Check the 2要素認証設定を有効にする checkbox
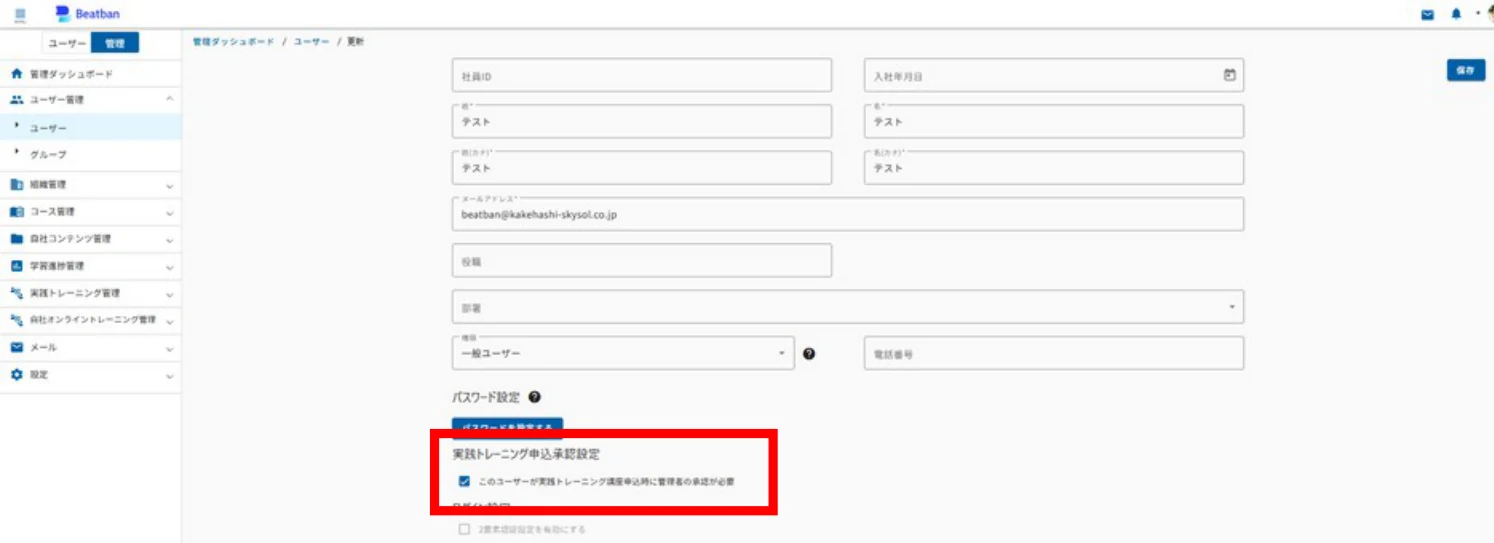This screenshot has height=543, width=1494. 464,529
